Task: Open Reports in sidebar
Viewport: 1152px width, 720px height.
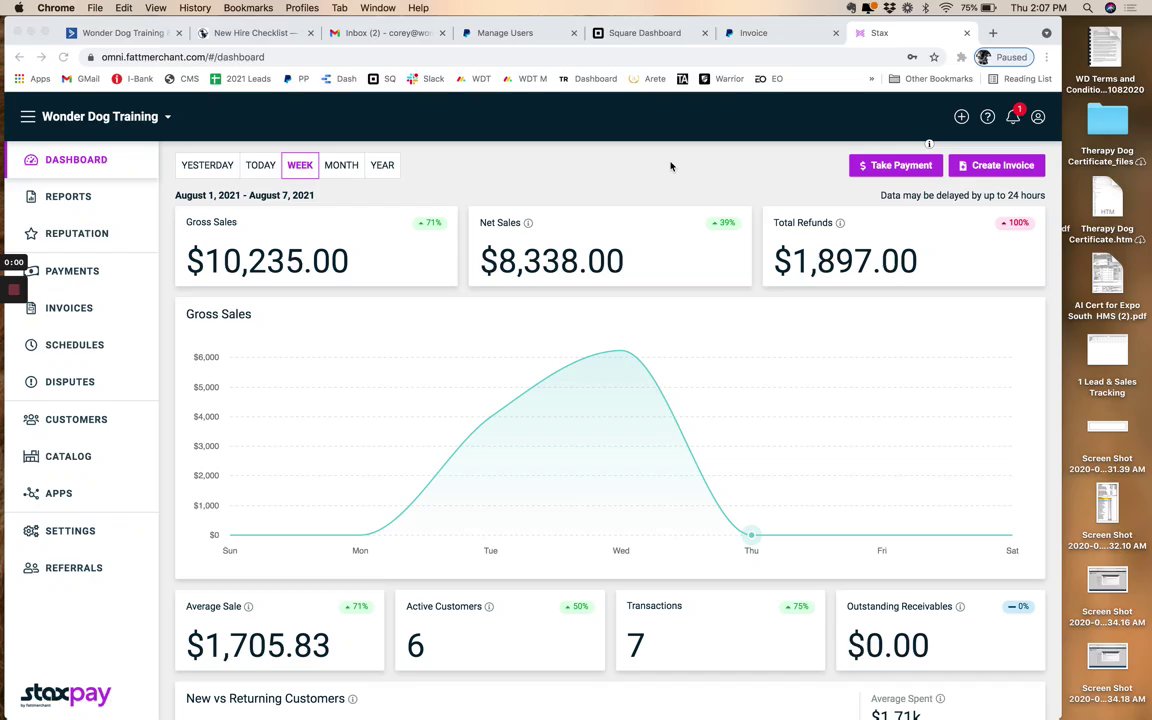Action: (82, 196)
